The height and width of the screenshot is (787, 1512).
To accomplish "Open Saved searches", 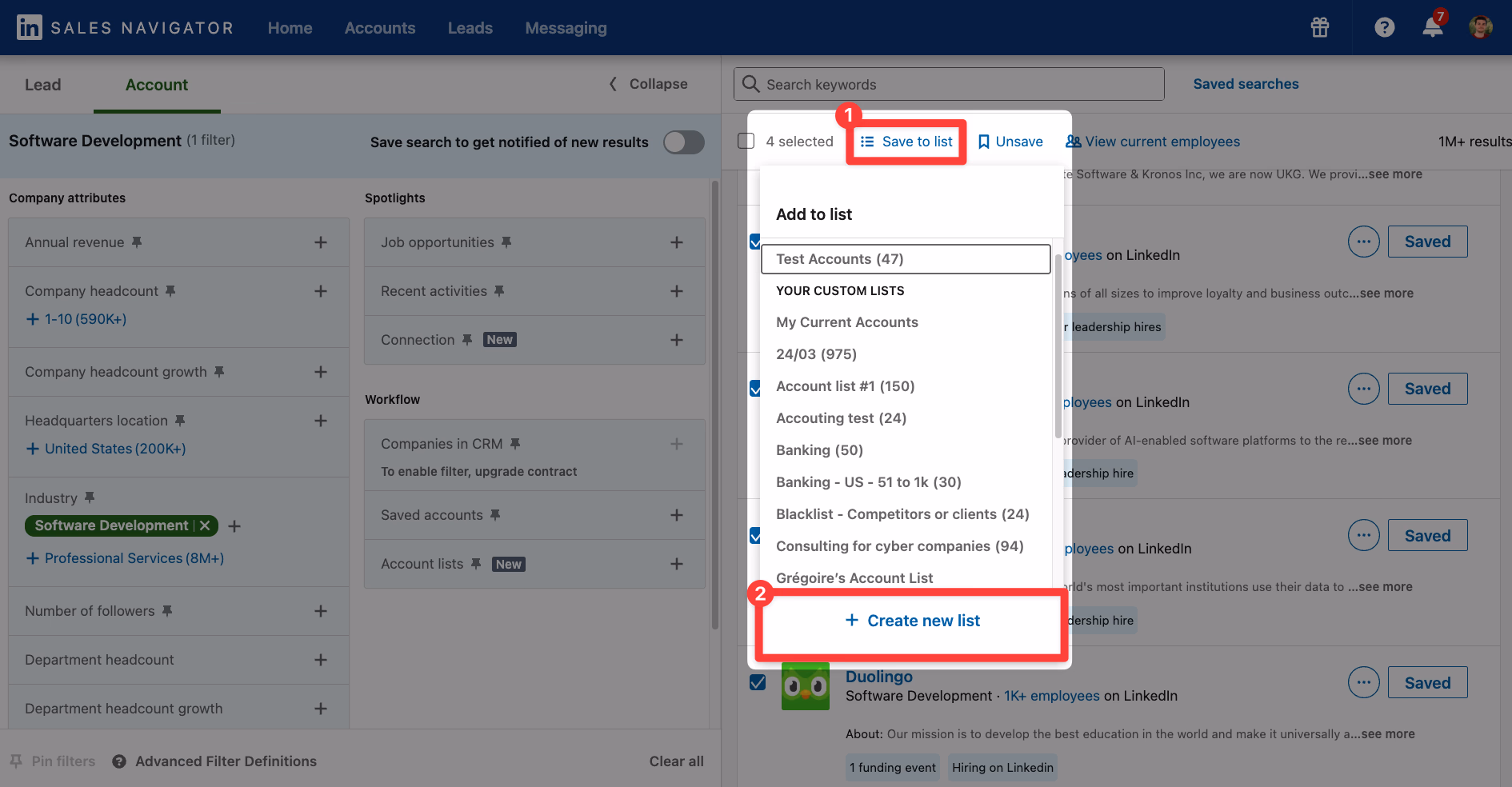I will 1246,84.
